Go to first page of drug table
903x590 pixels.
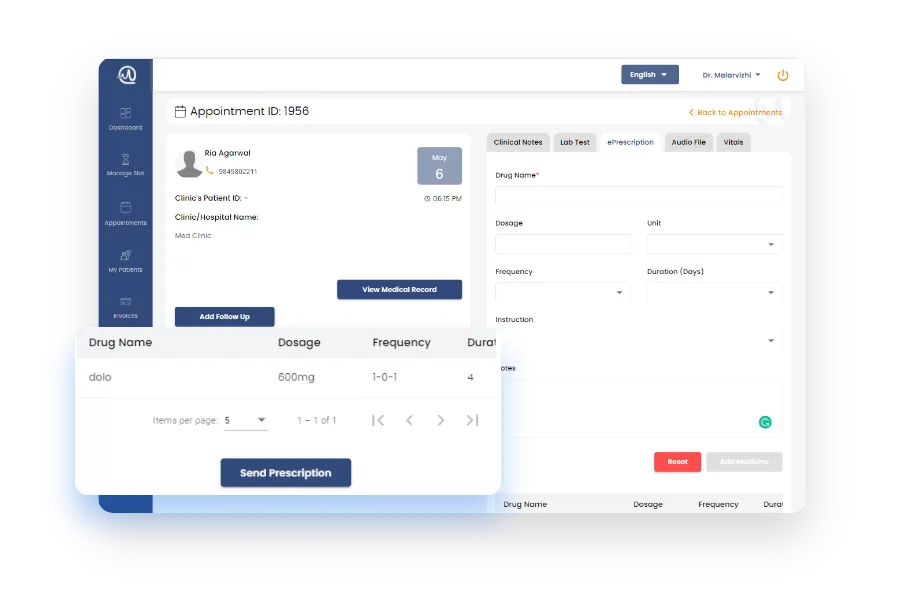tap(378, 421)
